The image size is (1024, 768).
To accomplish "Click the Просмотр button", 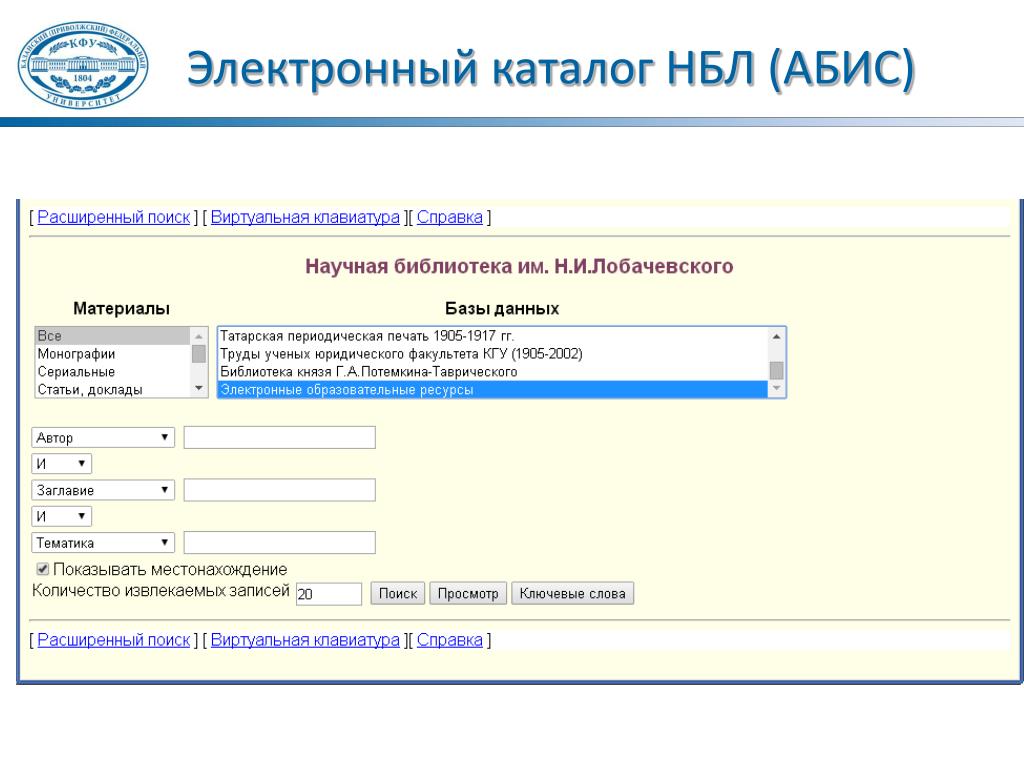I will click(468, 594).
